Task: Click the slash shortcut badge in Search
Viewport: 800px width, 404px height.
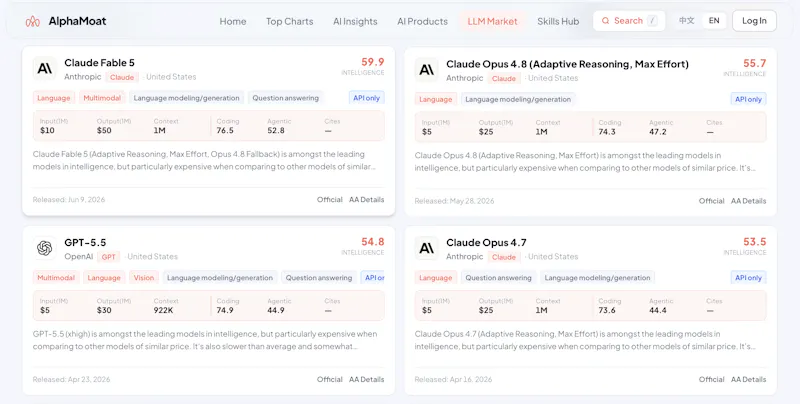Action: [x=652, y=21]
